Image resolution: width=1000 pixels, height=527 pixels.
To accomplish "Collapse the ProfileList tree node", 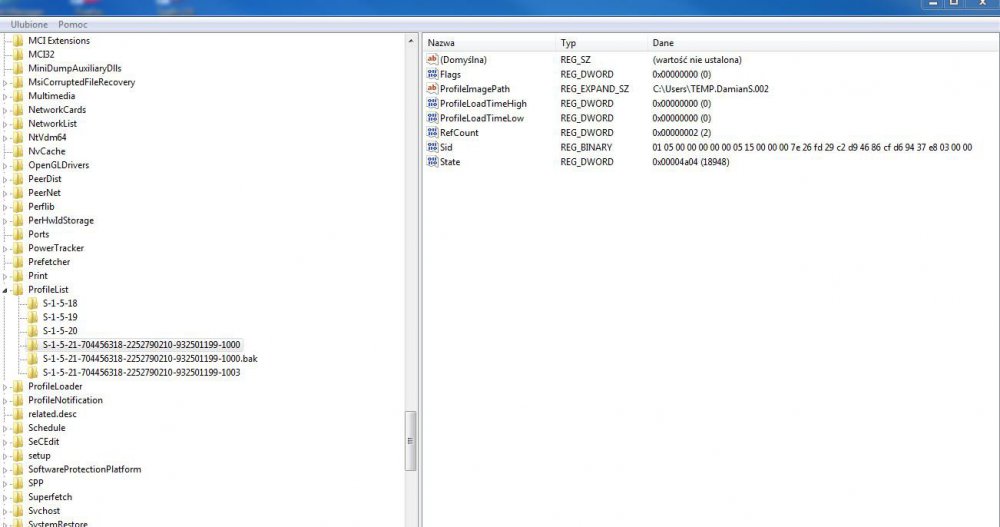I will [x=6, y=289].
